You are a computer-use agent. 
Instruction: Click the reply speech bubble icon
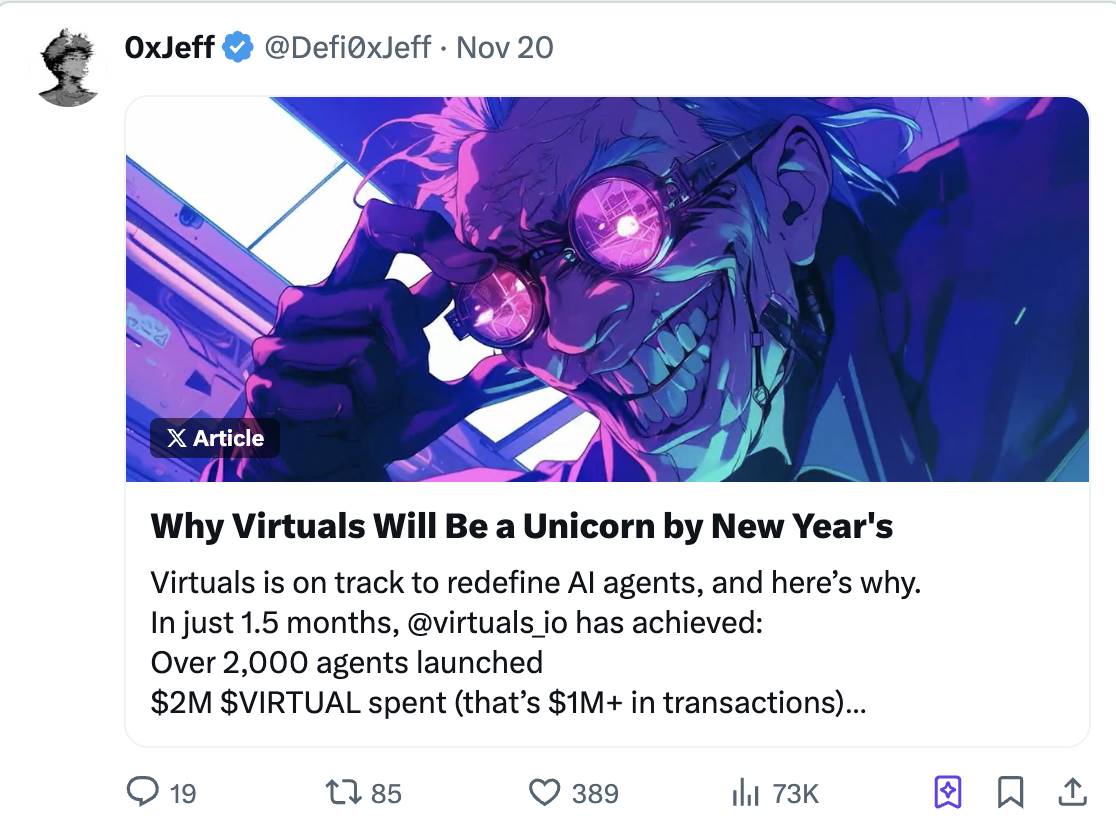coord(144,793)
